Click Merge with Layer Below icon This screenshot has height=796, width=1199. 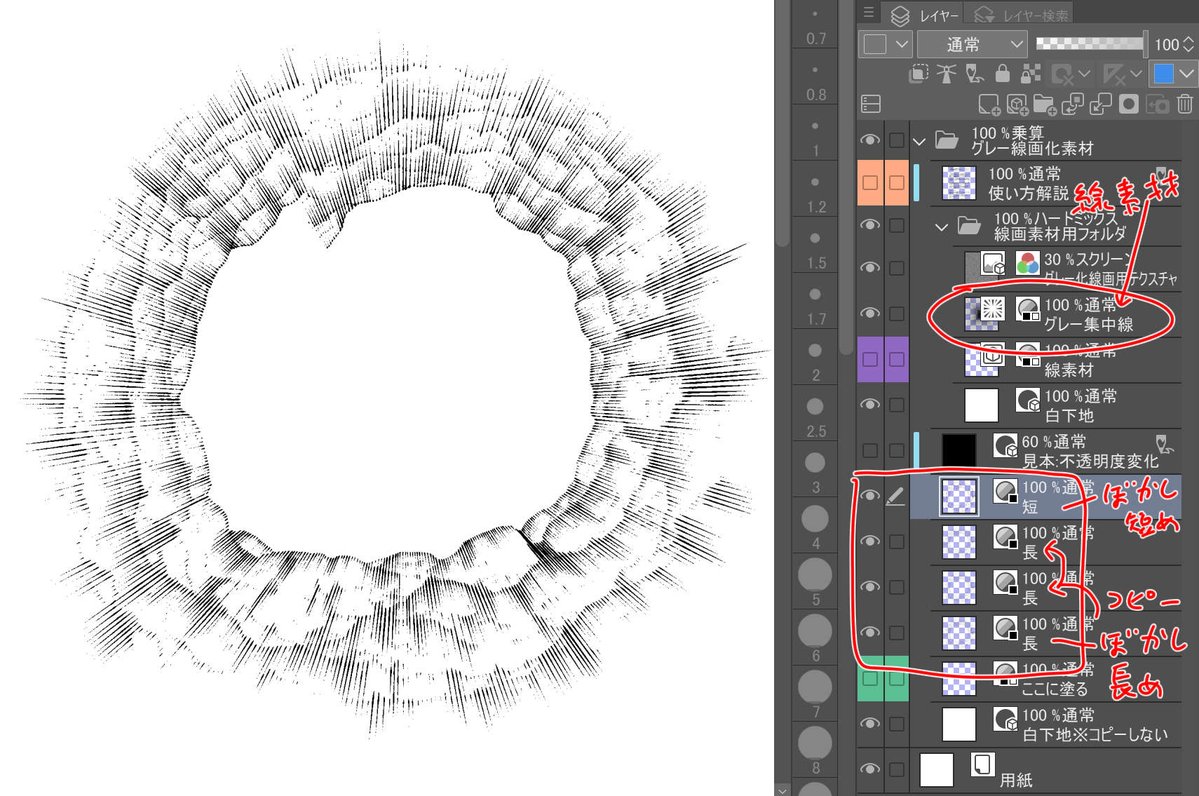[1100, 104]
